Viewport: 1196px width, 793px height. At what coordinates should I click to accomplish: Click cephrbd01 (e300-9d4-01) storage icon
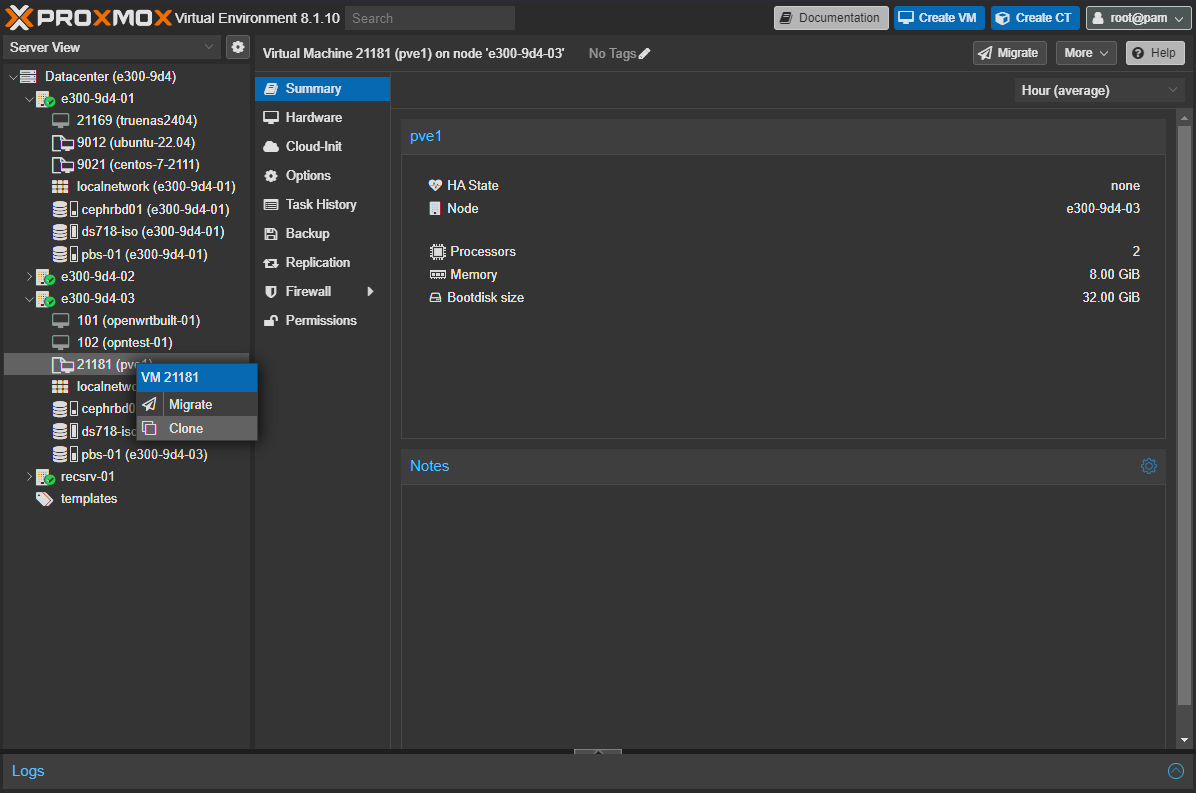65,209
